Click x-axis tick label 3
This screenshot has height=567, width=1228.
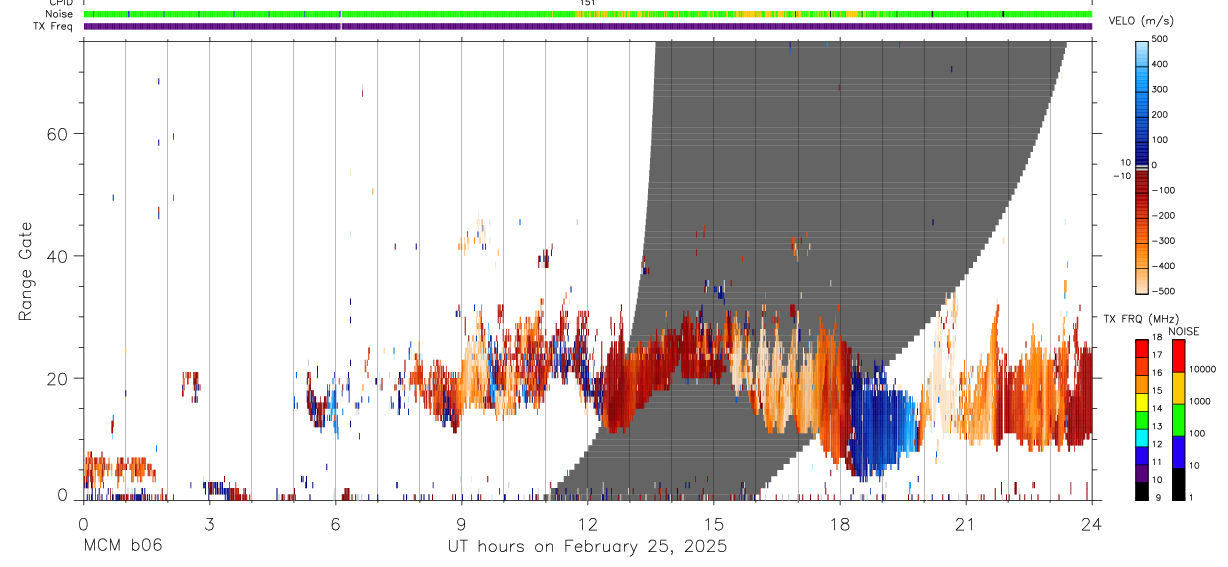pos(209,523)
